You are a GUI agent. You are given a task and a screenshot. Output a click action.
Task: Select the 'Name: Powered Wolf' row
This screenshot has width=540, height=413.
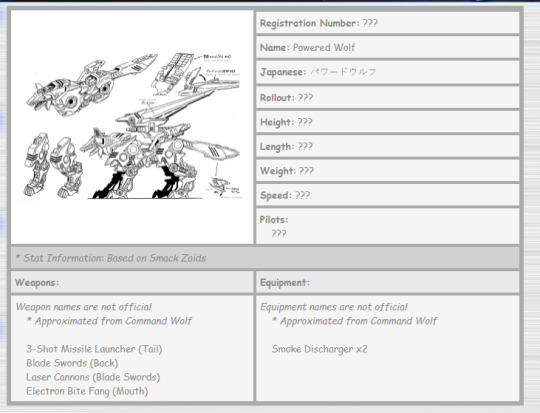pos(387,47)
